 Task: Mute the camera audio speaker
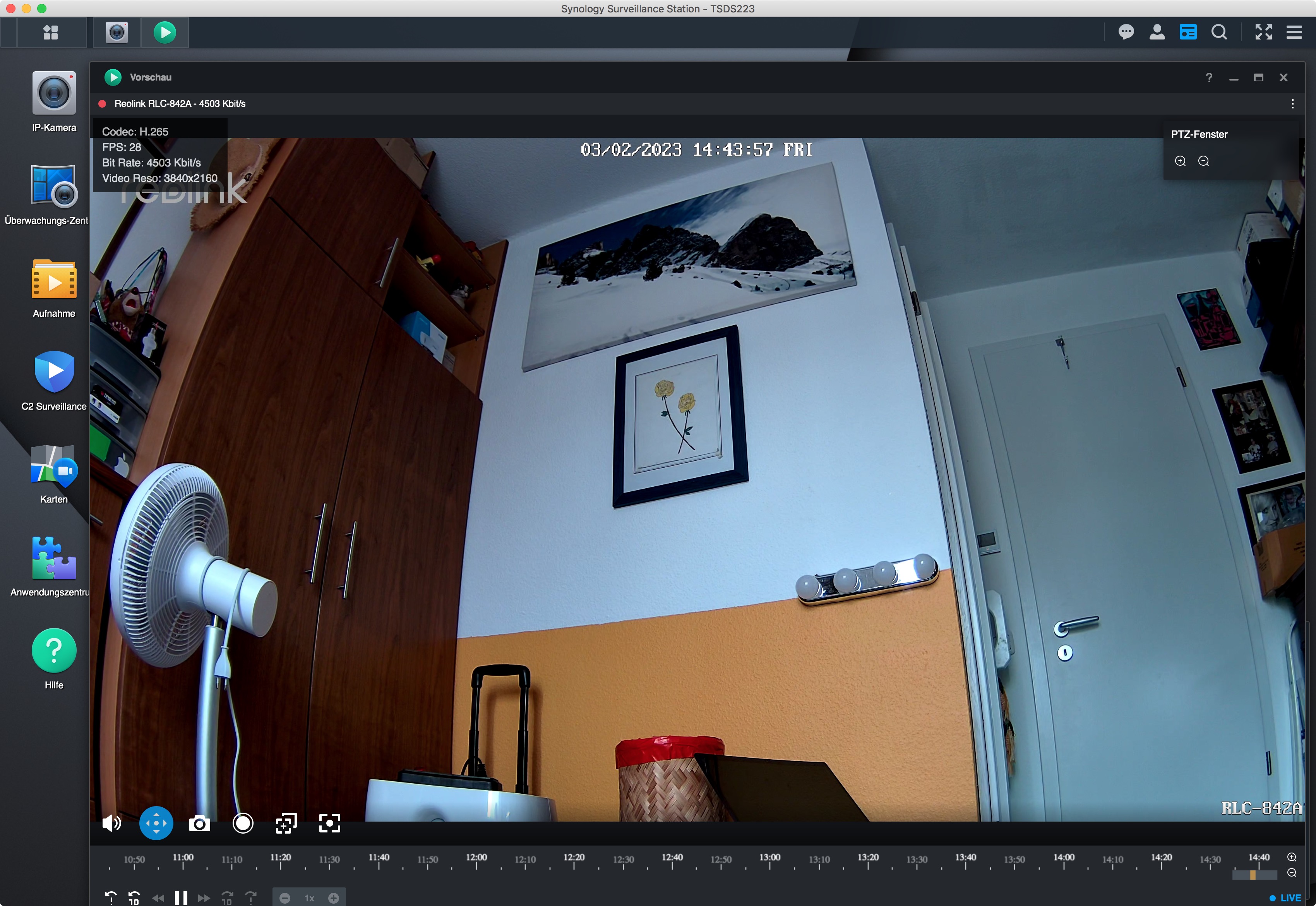coord(112,823)
